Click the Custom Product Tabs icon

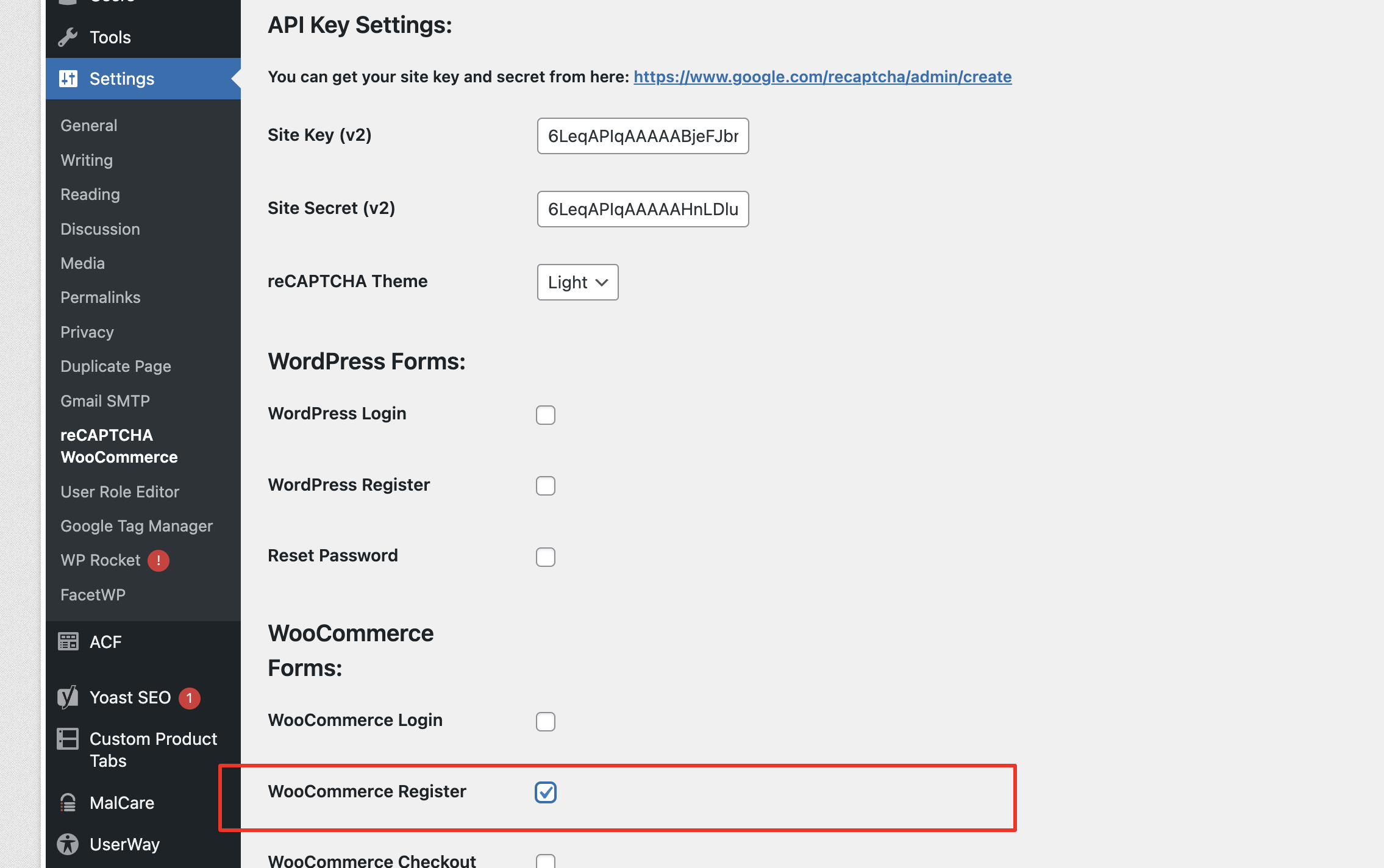tap(68, 739)
